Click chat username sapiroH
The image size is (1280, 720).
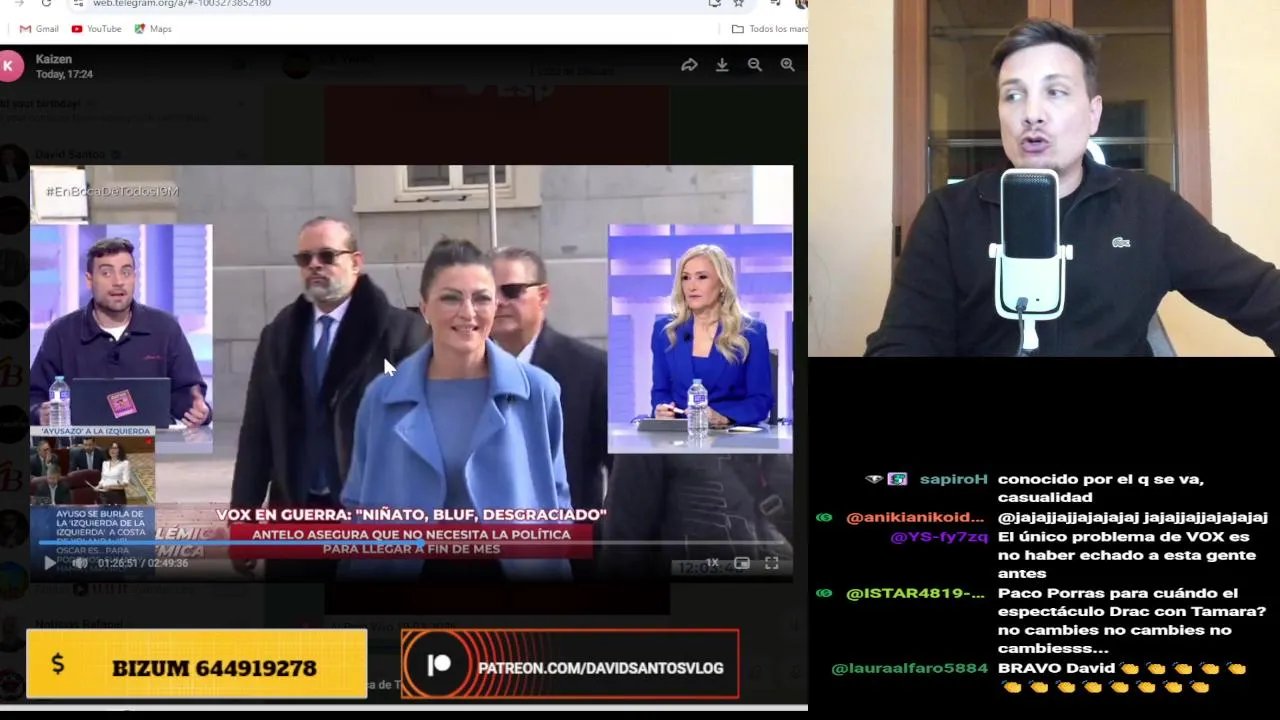click(x=954, y=479)
